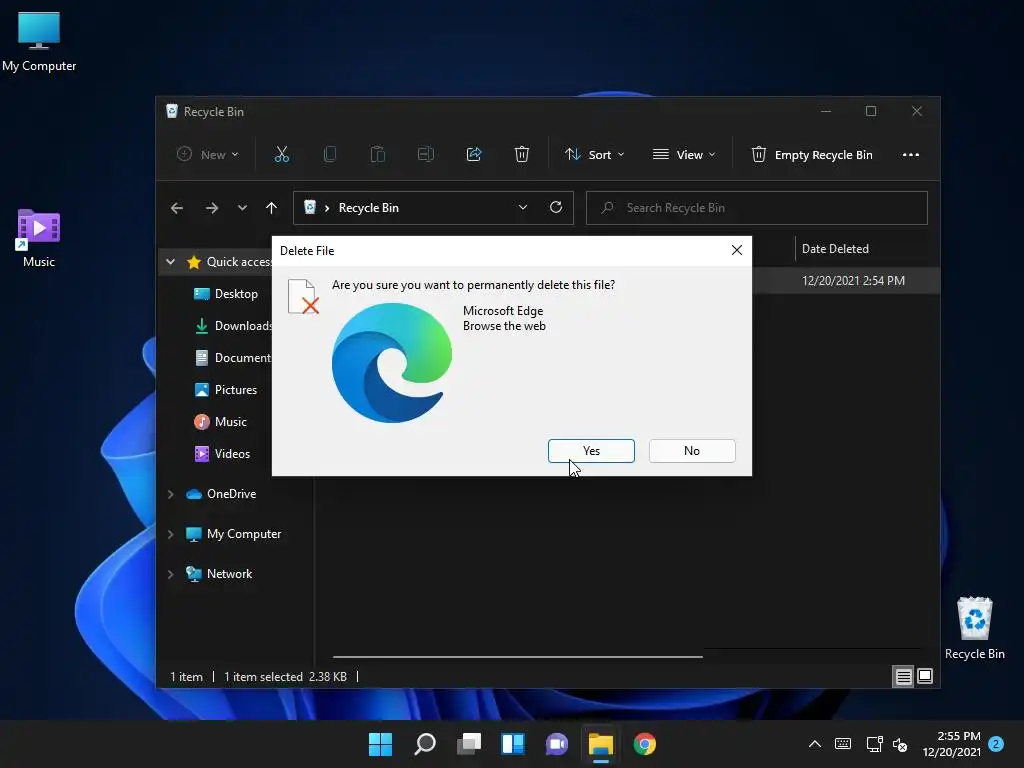Open notifications badge showing 2
Viewport: 1024px width, 768px height.
[996, 744]
